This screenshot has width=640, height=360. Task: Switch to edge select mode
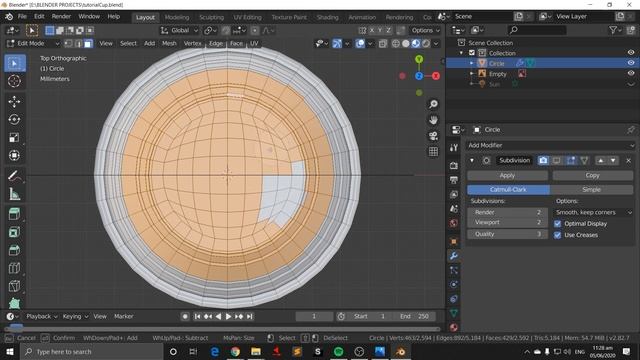click(x=78, y=43)
